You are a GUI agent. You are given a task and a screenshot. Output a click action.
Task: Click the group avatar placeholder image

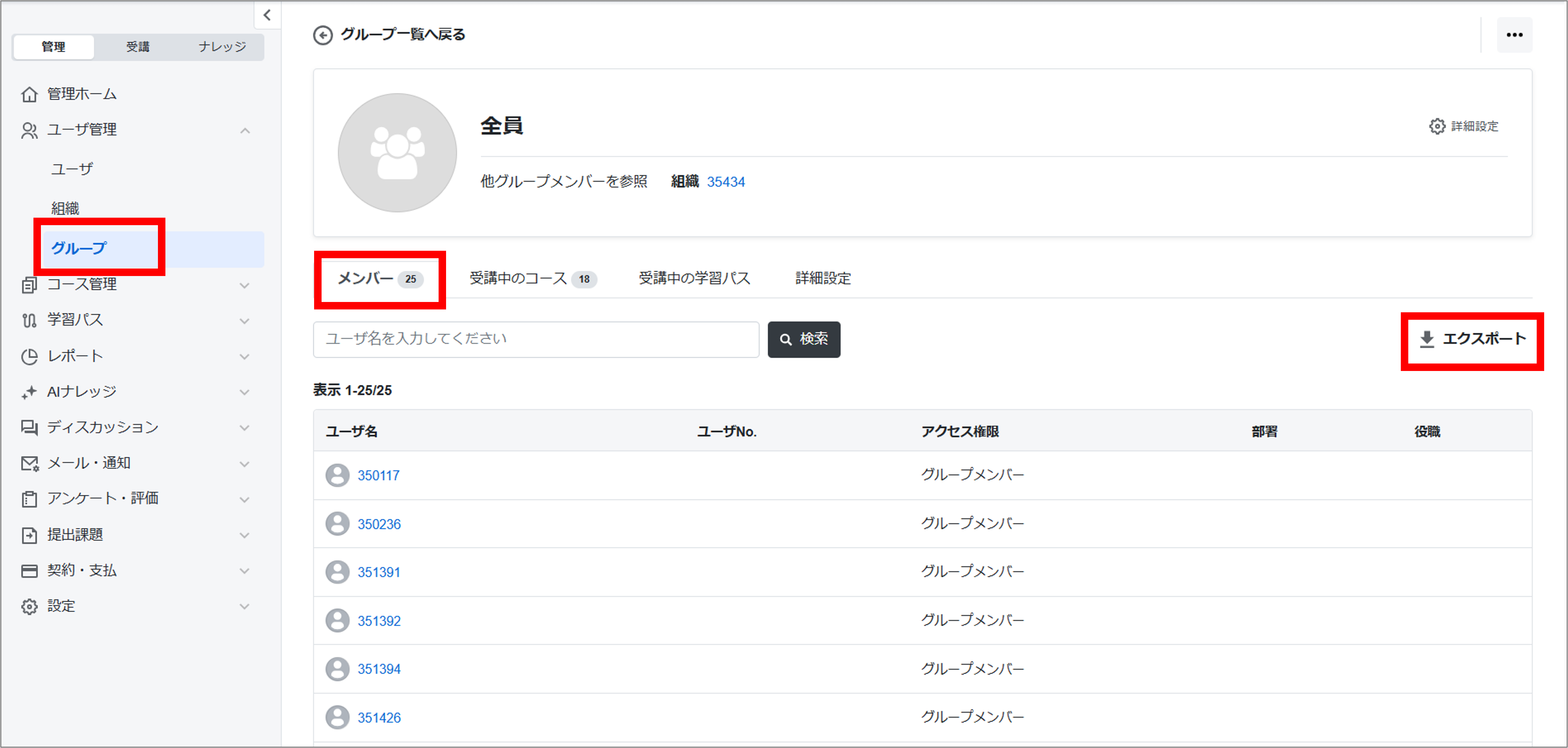tap(397, 153)
